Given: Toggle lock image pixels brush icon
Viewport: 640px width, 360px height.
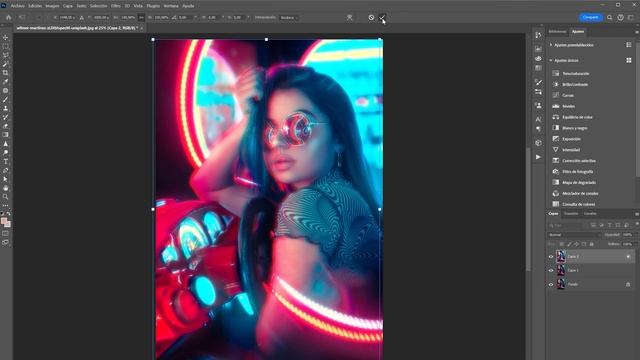Looking at the screenshot, I should click(x=569, y=244).
